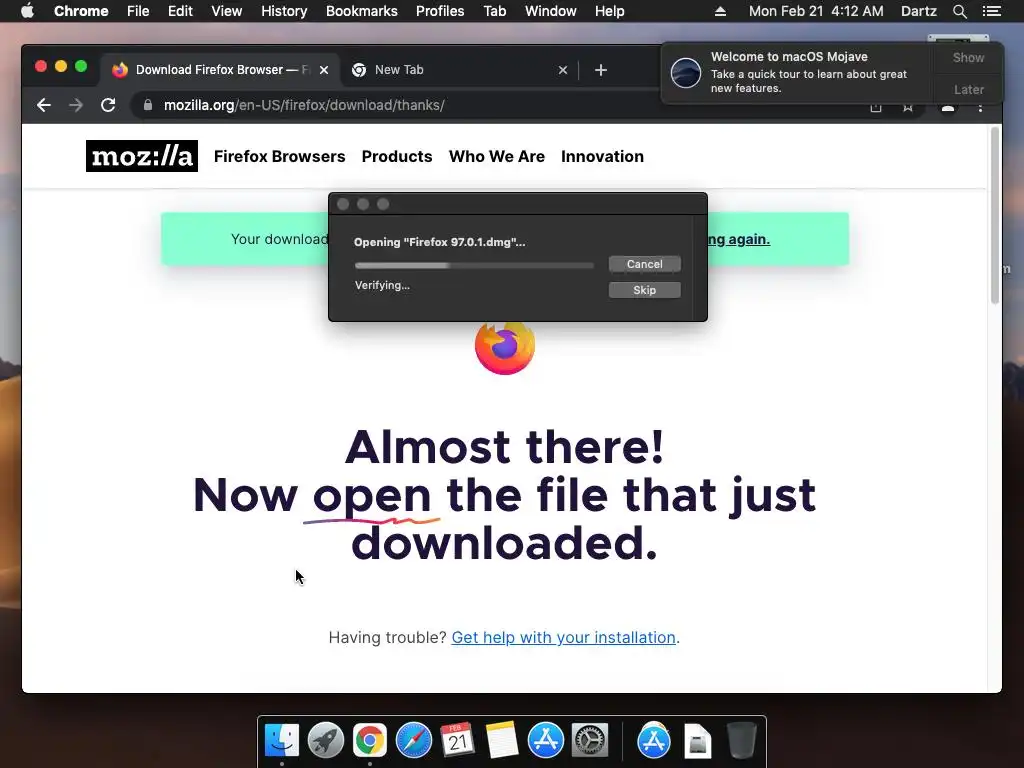Expand Firefox Browsers navigation menu
This screenshot has width=1024, height=768.
click(x=280, y=157)
